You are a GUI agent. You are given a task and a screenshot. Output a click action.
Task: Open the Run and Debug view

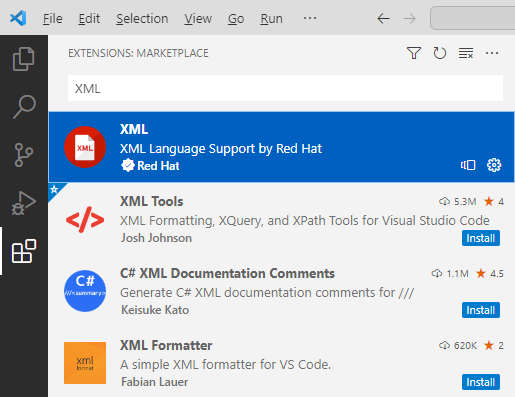24,203
